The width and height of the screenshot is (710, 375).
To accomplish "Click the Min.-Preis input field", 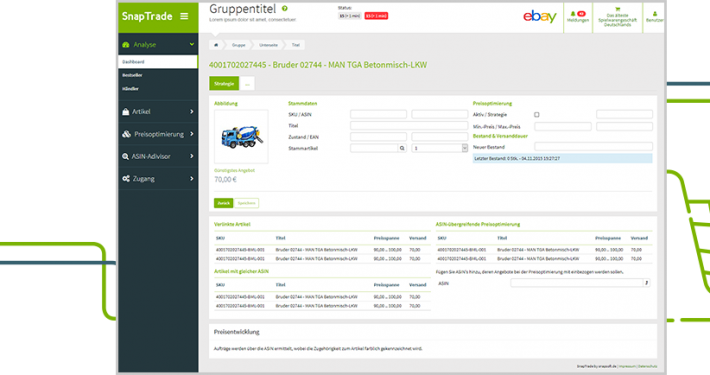I will [x=563, y=126].
